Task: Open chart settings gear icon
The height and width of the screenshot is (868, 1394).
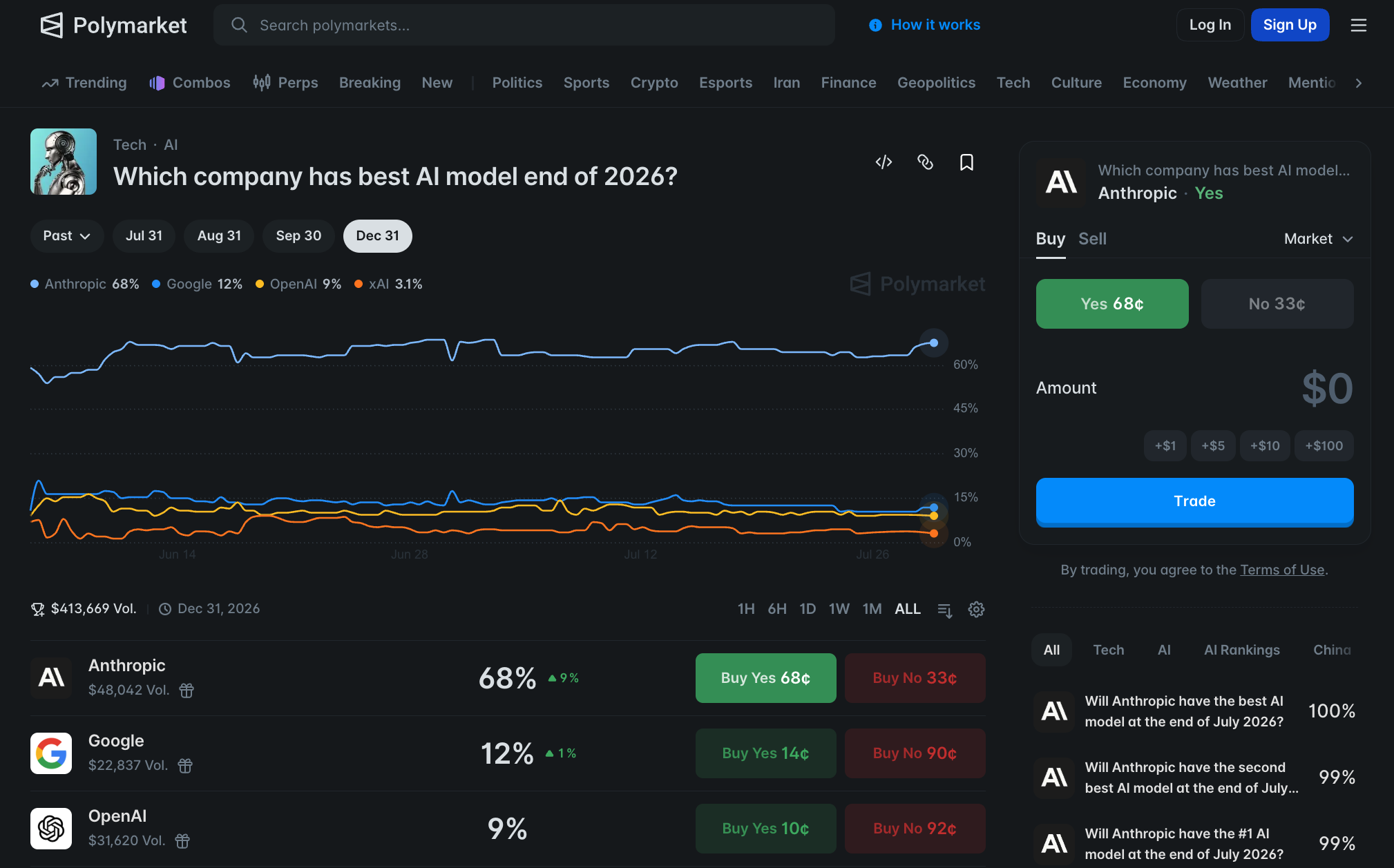Action: coord(976,609)
